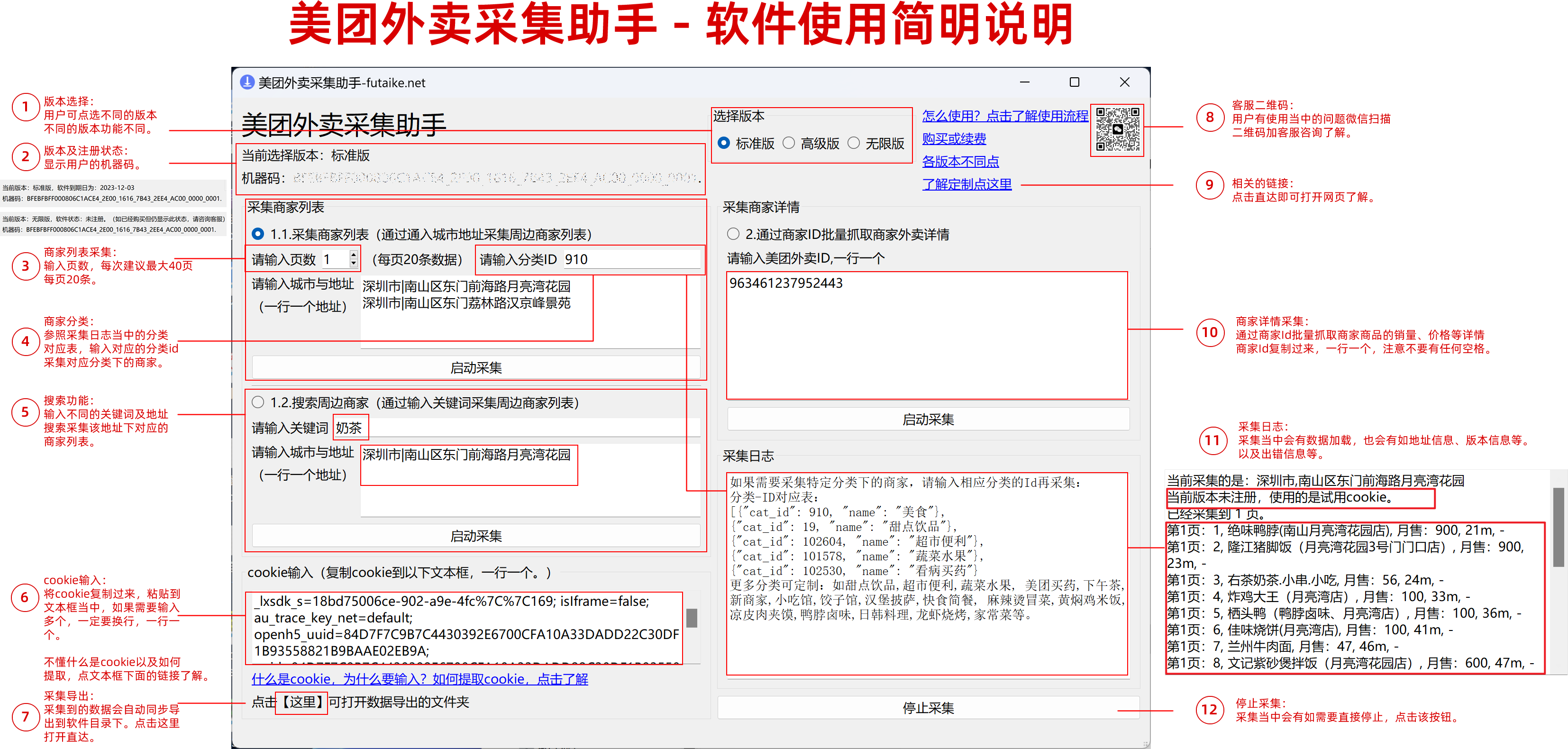
Task: Click the address line 深圳市|南山区东门荔林路汉京峰景苑
Action: [466, 302]
